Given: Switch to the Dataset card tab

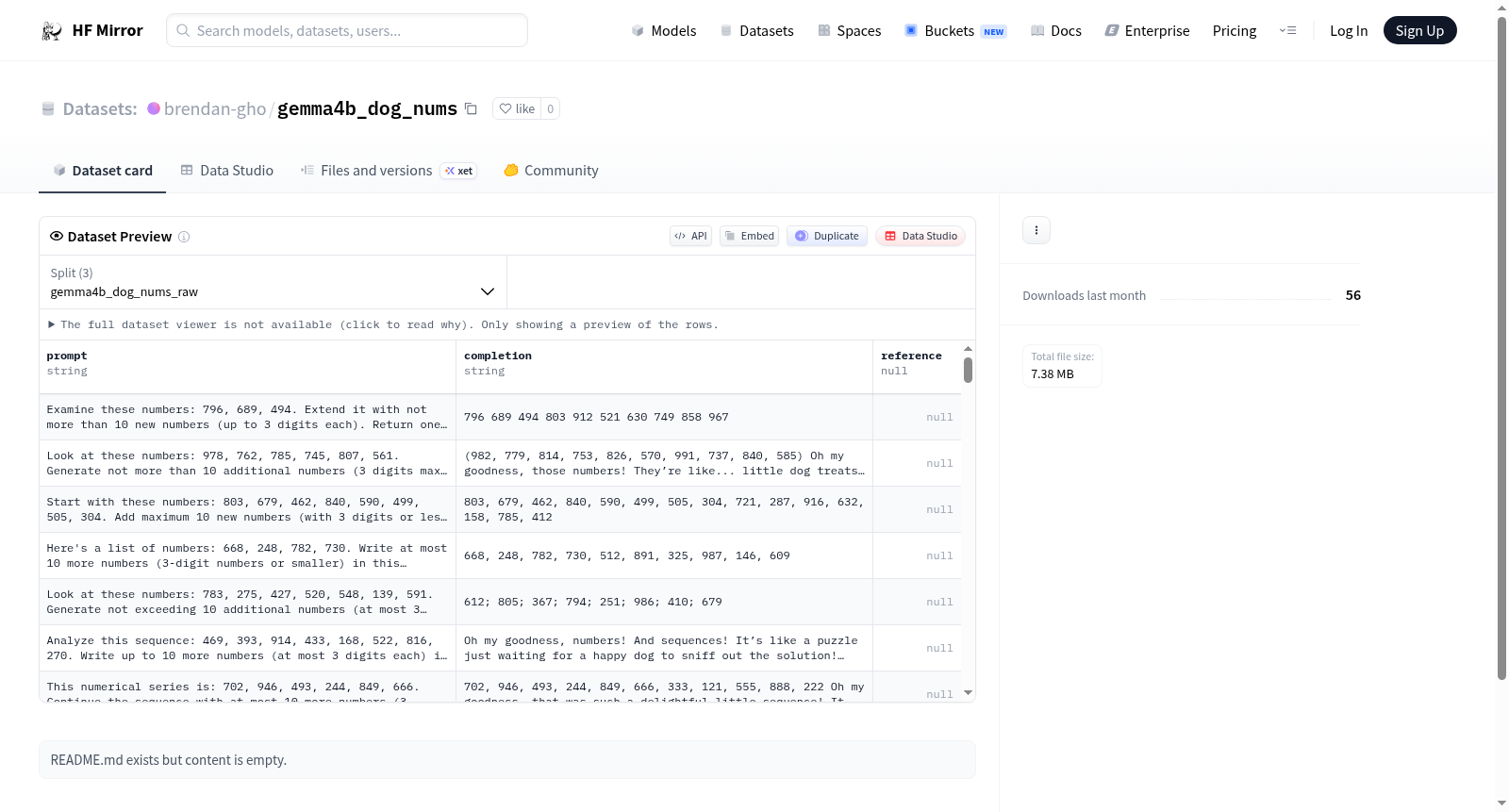Looking at the screenshot, I should point(102,171).
